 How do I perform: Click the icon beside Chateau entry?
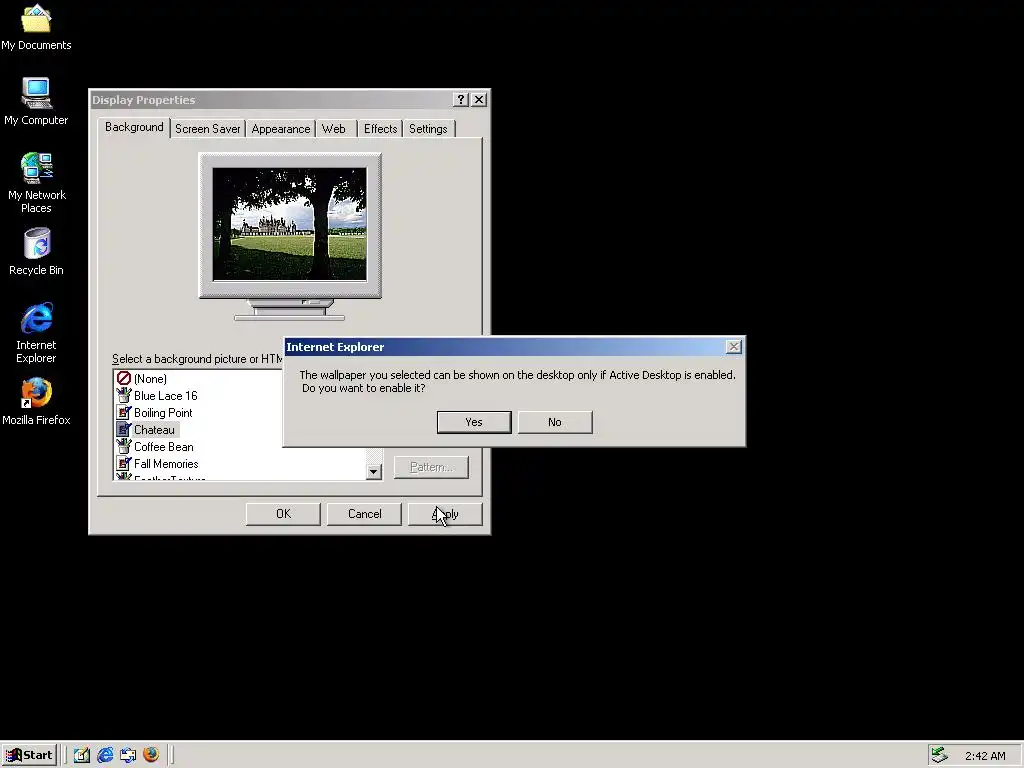click(123, 429)
